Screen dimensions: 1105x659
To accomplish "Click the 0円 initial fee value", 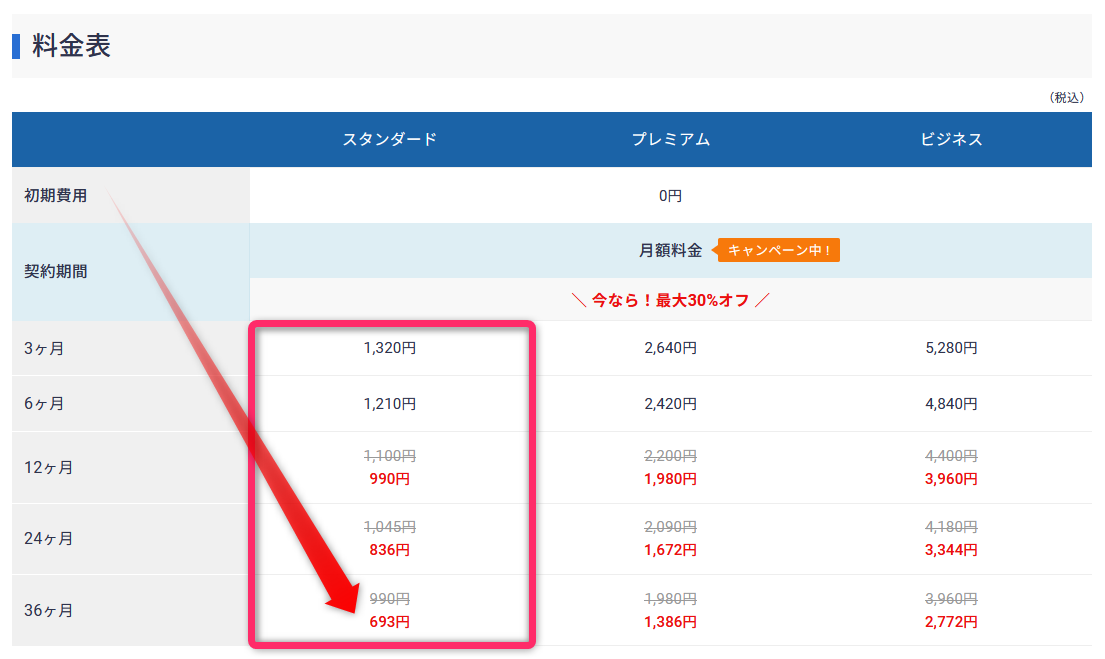I will point(671,196).
